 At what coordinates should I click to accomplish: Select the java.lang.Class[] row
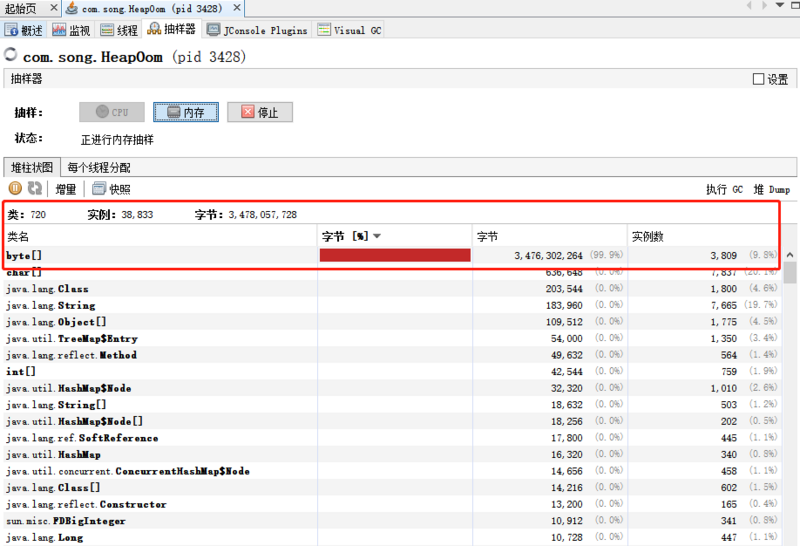click(x=392, y=488)
